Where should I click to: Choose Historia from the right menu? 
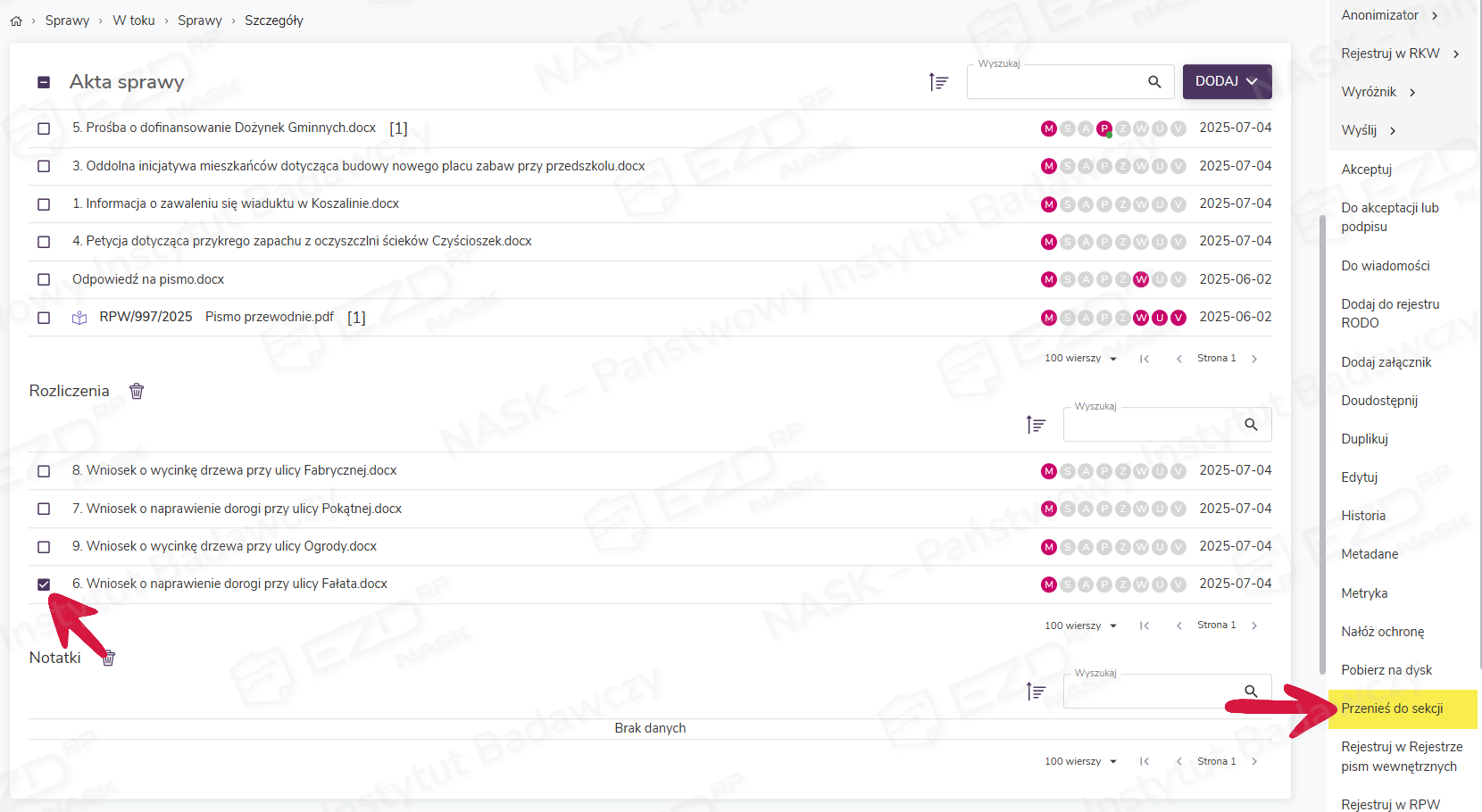(1363, 516)
